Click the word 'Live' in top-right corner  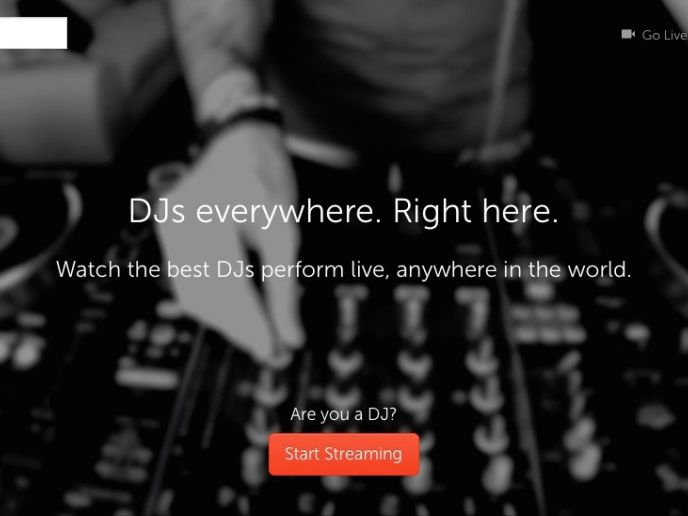click(675, 35)
